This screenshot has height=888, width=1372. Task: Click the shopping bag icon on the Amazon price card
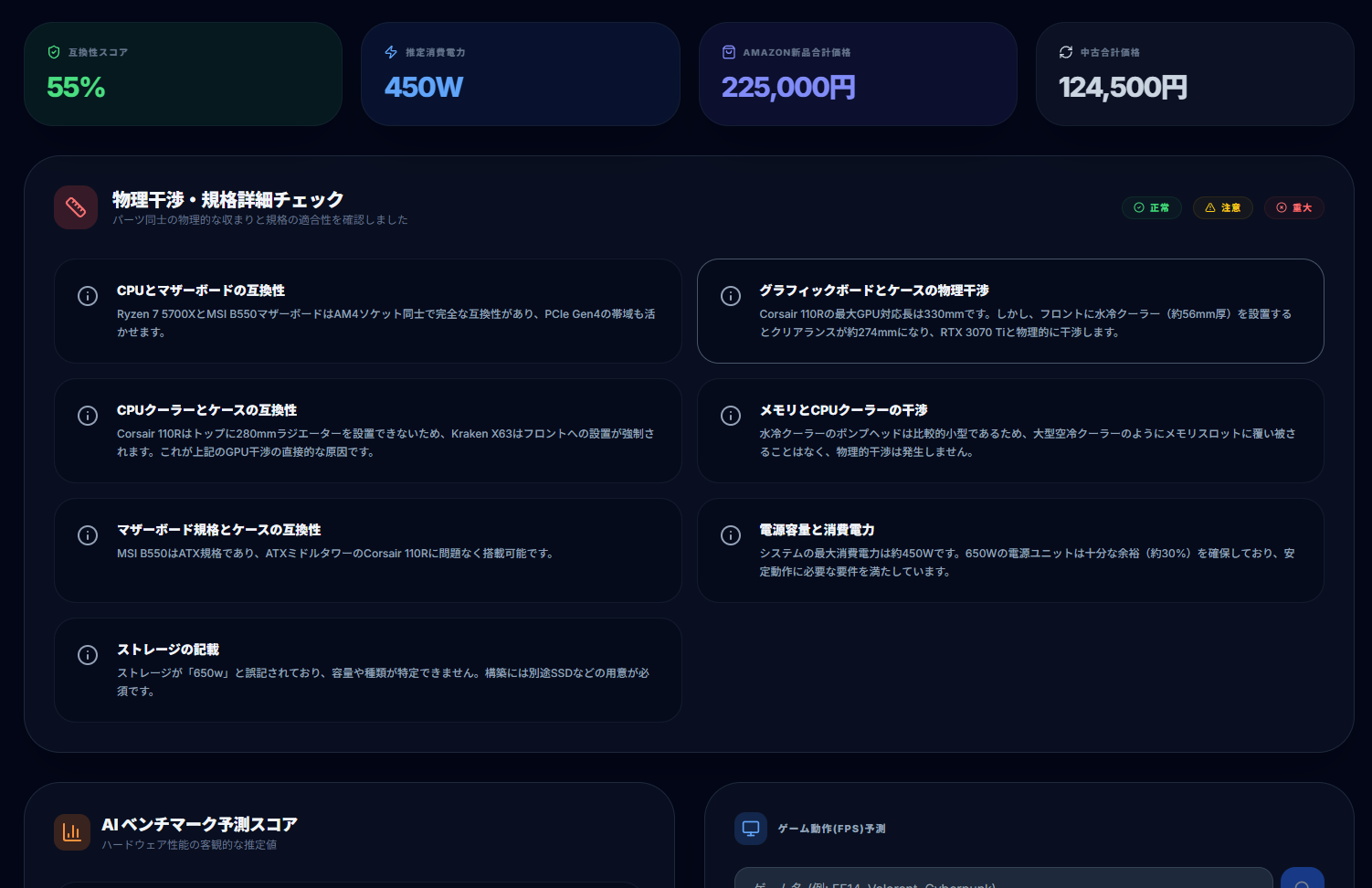pos(728,52)
